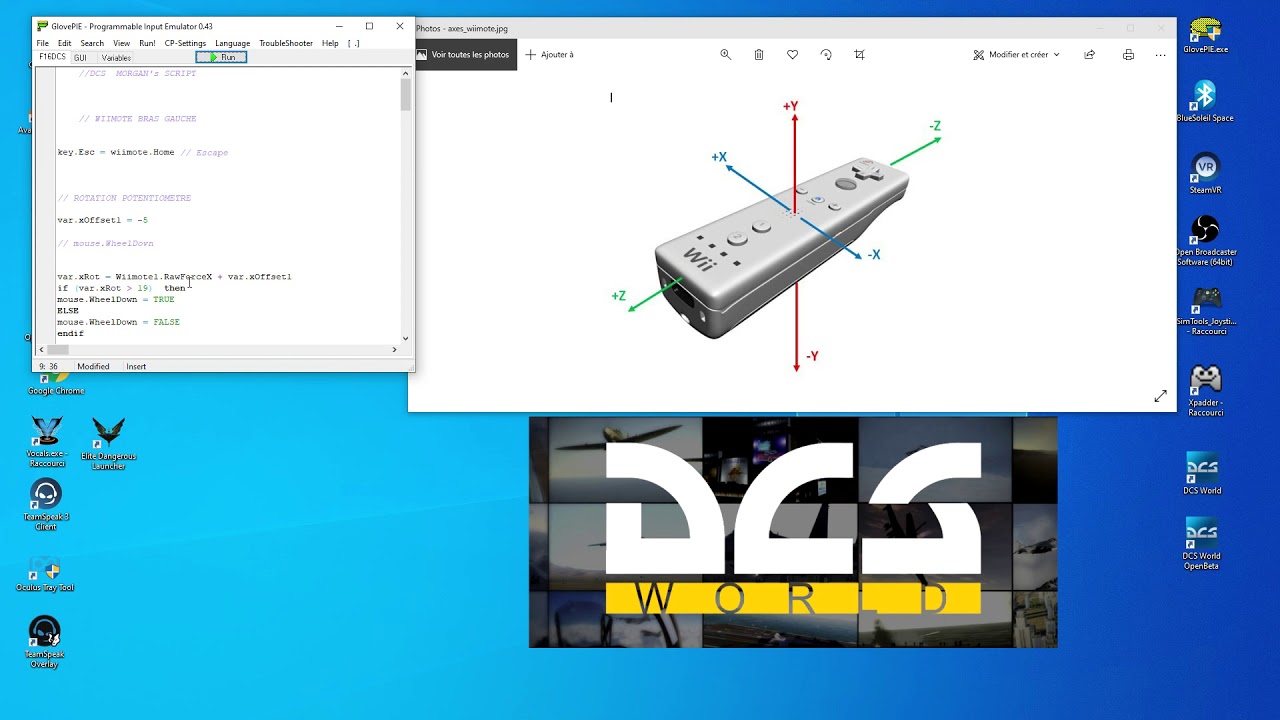Open the Help menu in GlovePIE

[x=330, y=43]
